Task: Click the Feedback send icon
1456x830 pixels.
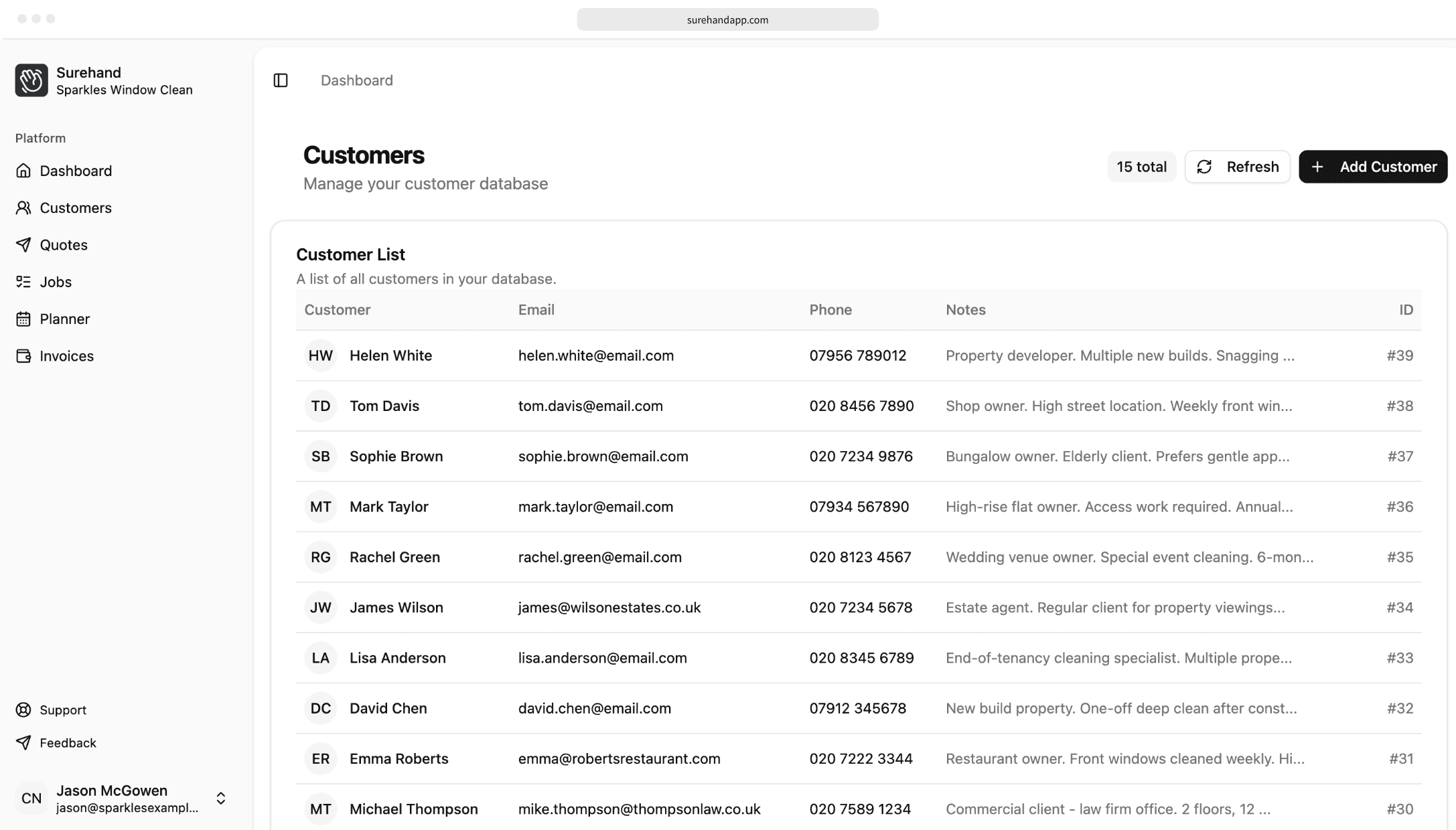Action: (x=23, y=743)
